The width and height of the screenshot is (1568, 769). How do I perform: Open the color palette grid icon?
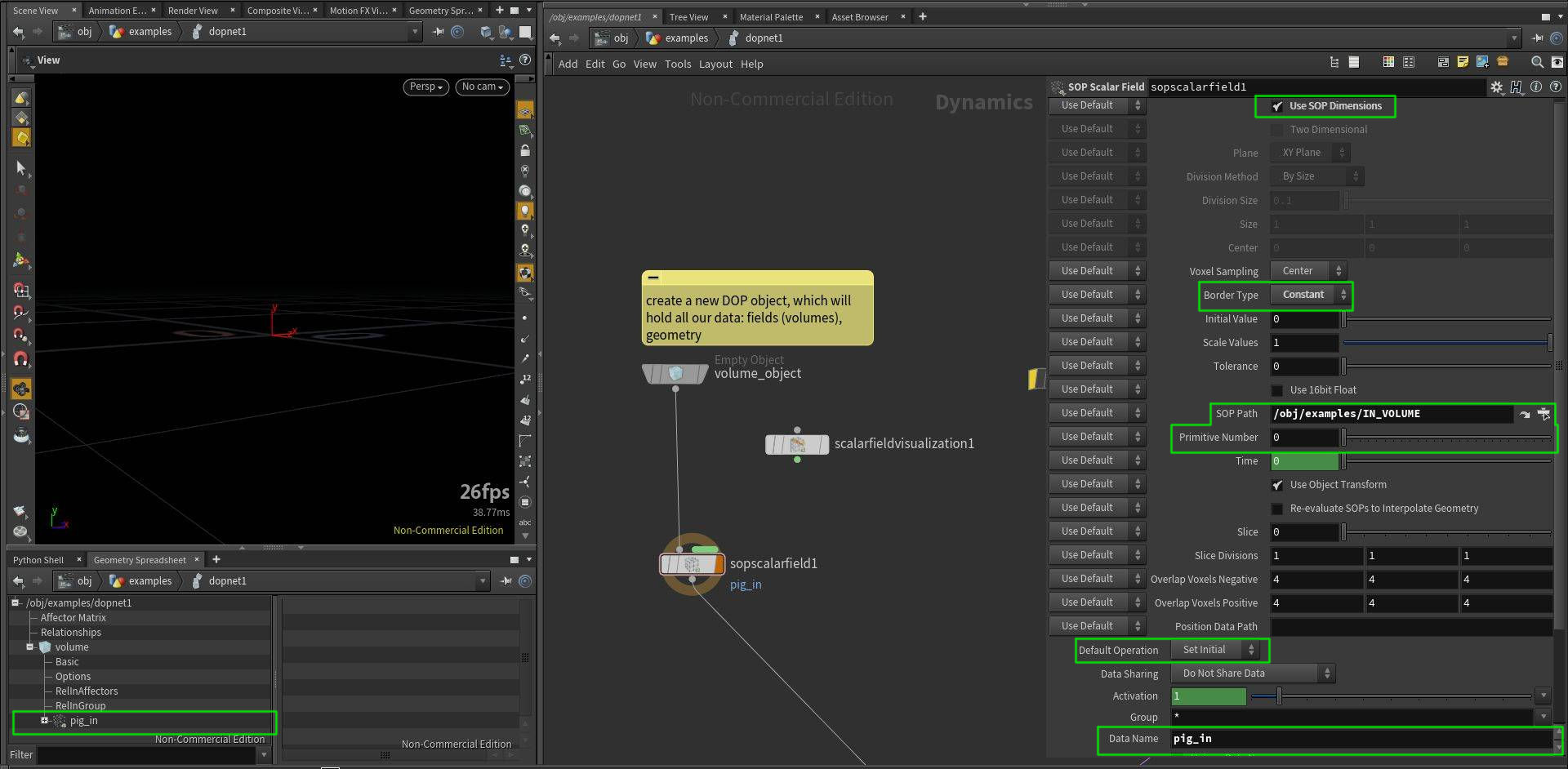(1388, 62)
